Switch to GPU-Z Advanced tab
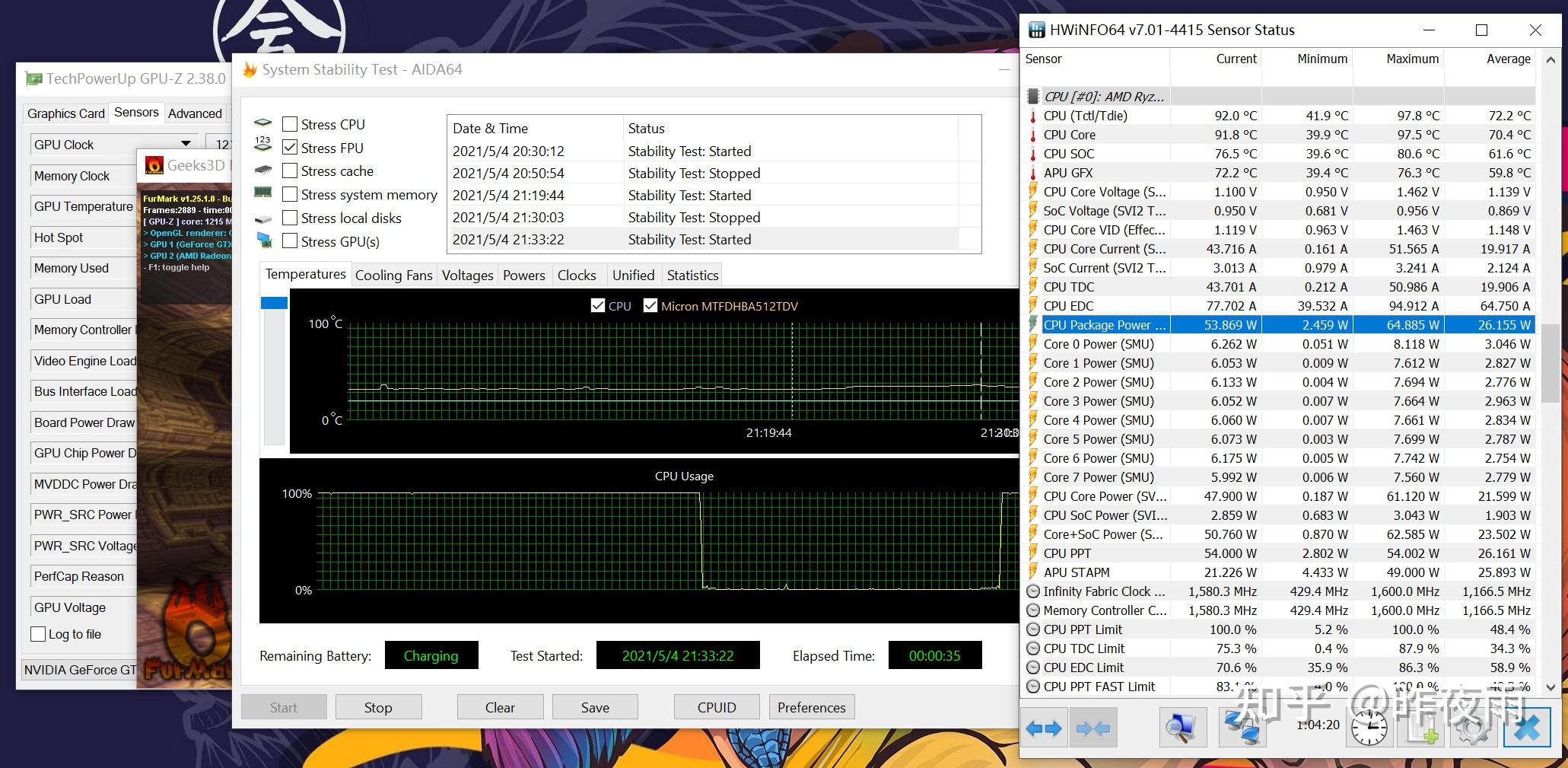This screenshot has height=768, width=1568. point(195,113)
